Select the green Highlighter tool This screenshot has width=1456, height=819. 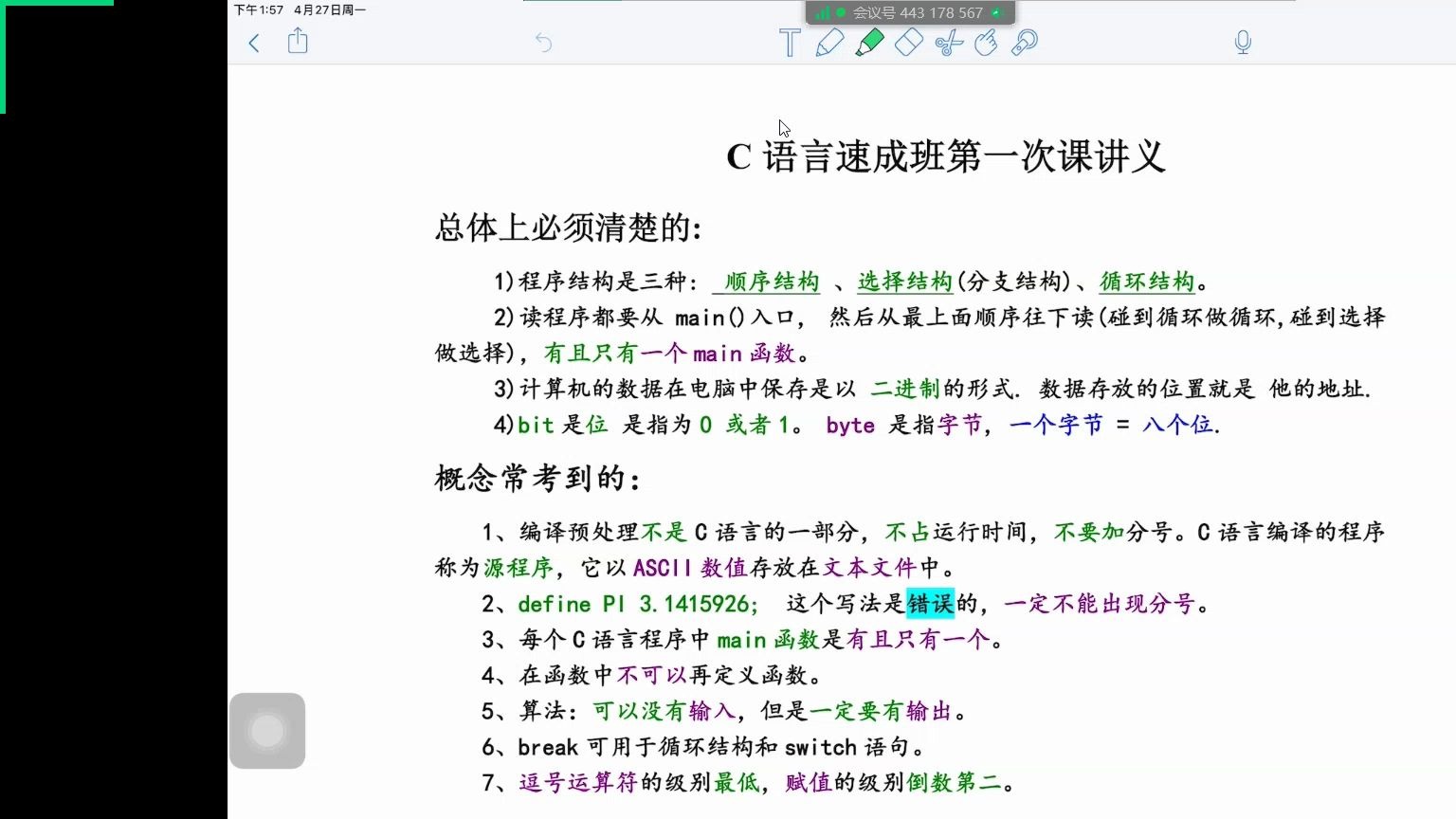869,43
